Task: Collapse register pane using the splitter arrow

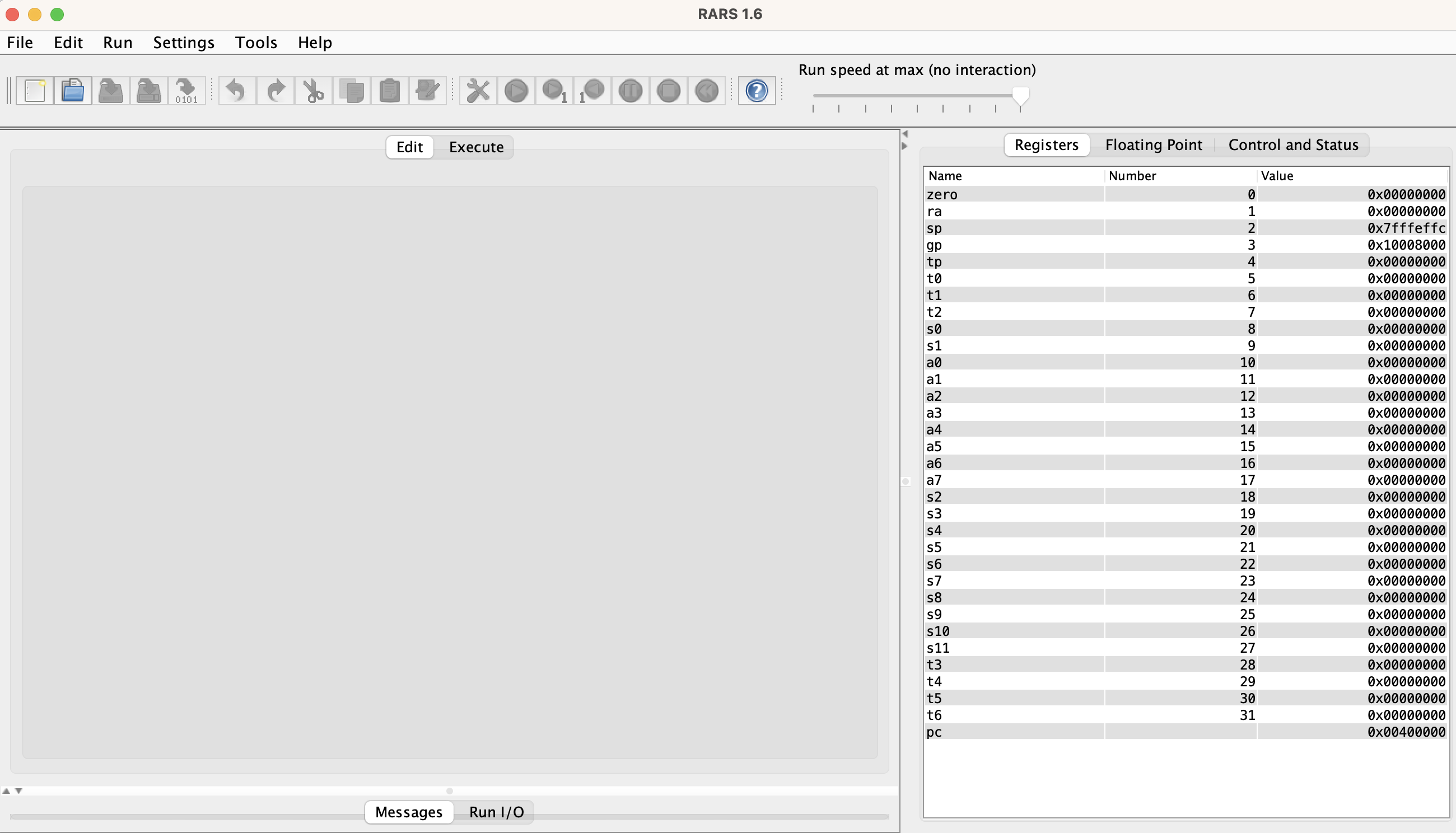Action: coord(905,146)
